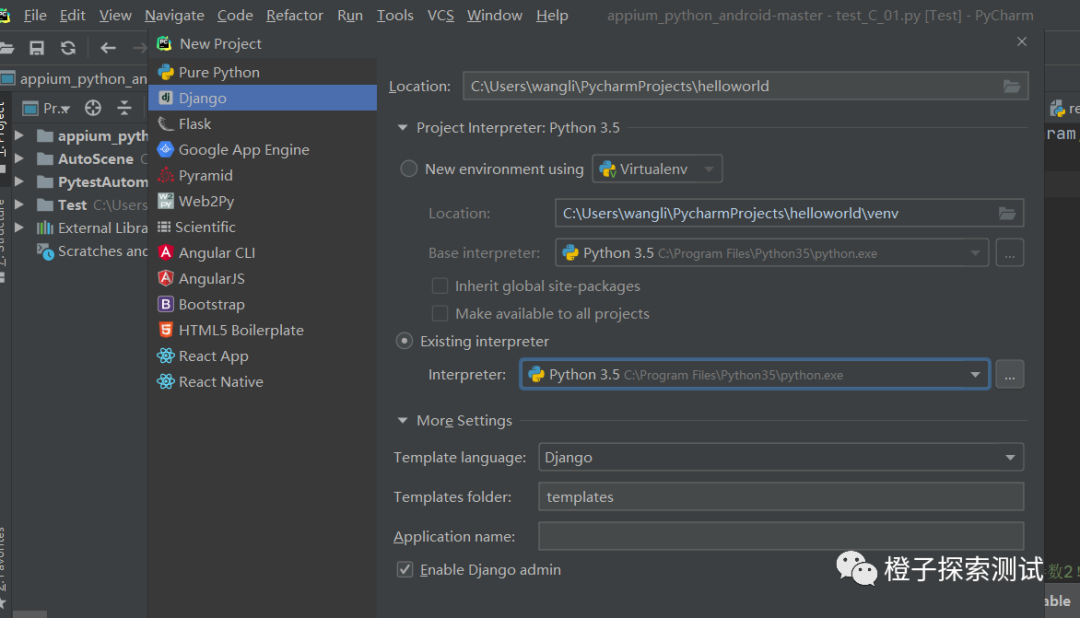Select AngularJS project type
This screenshot has width=1080, height=618.
262,278
